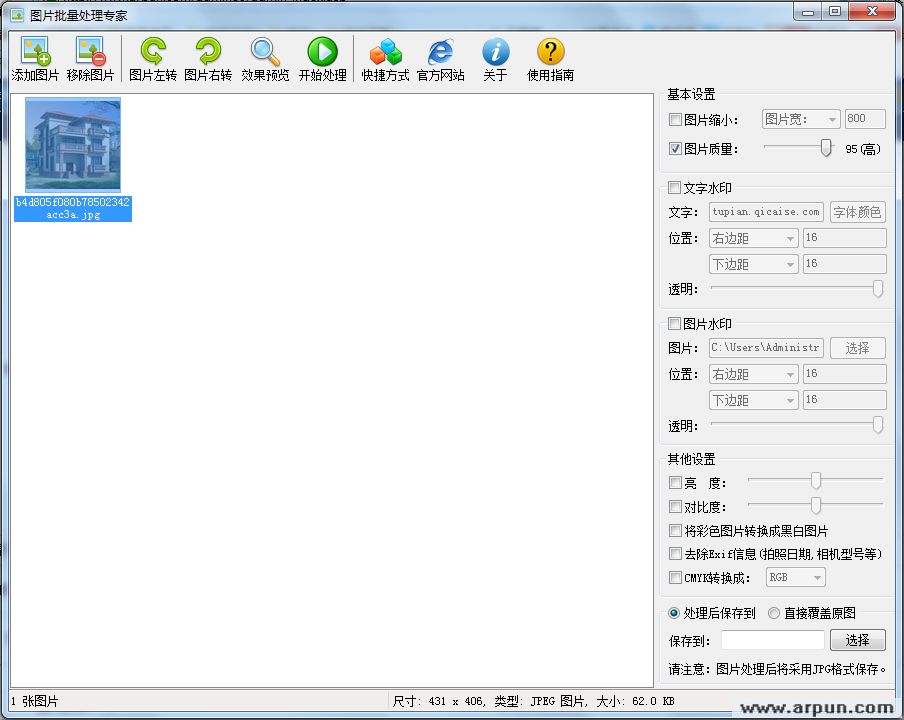Select the 直接覆盖原图 radio button
904x720 pixels.
point(775,613)
